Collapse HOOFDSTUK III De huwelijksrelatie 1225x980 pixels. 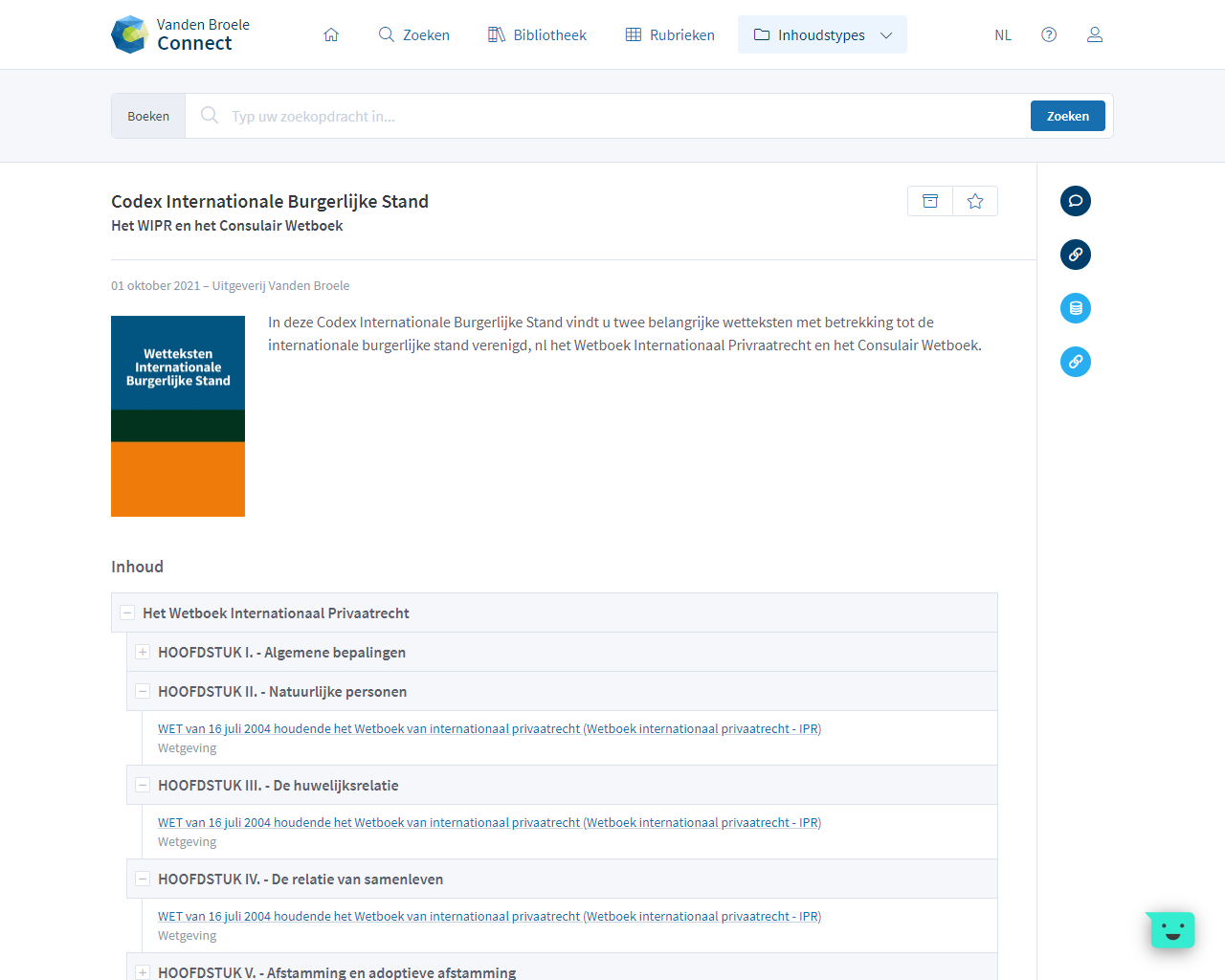pyautogui.click(x=143, y=786)
